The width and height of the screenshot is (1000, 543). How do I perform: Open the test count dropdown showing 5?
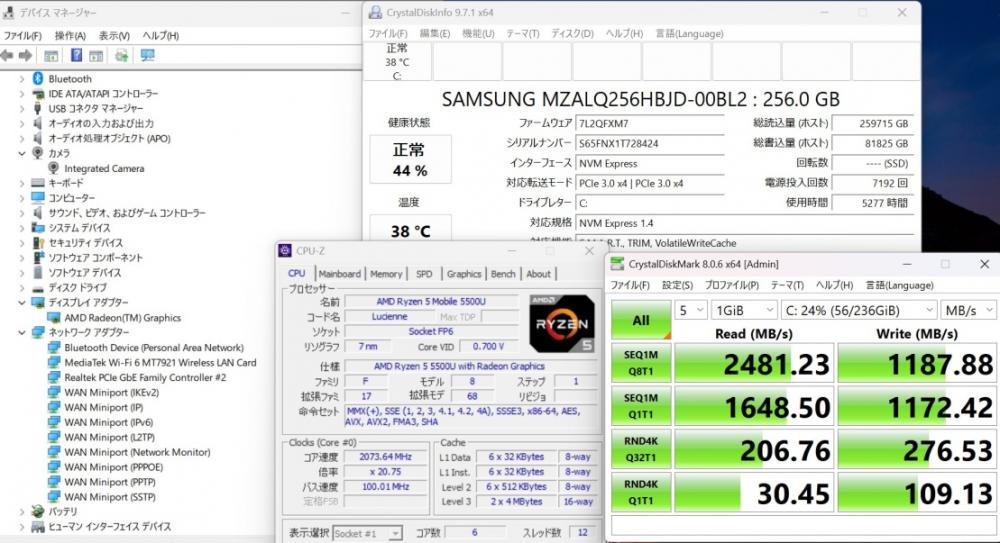click(x=691, y=310)
